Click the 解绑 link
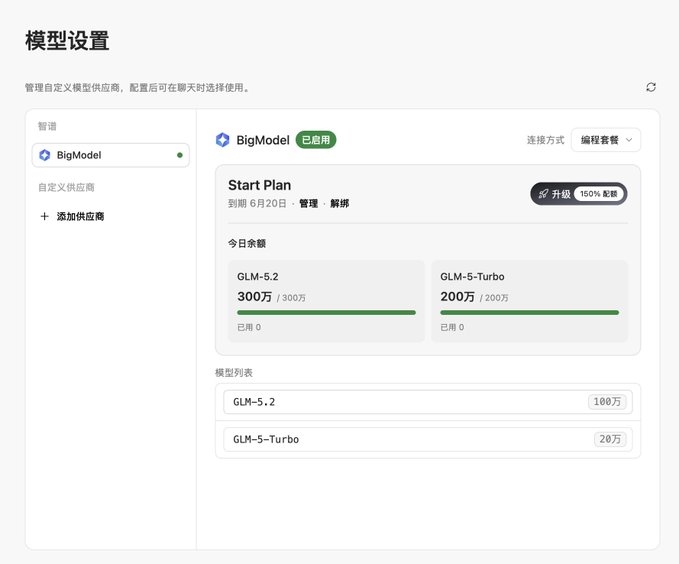The image size is (679, 564). pyautogui.click(x=340, y=204)
